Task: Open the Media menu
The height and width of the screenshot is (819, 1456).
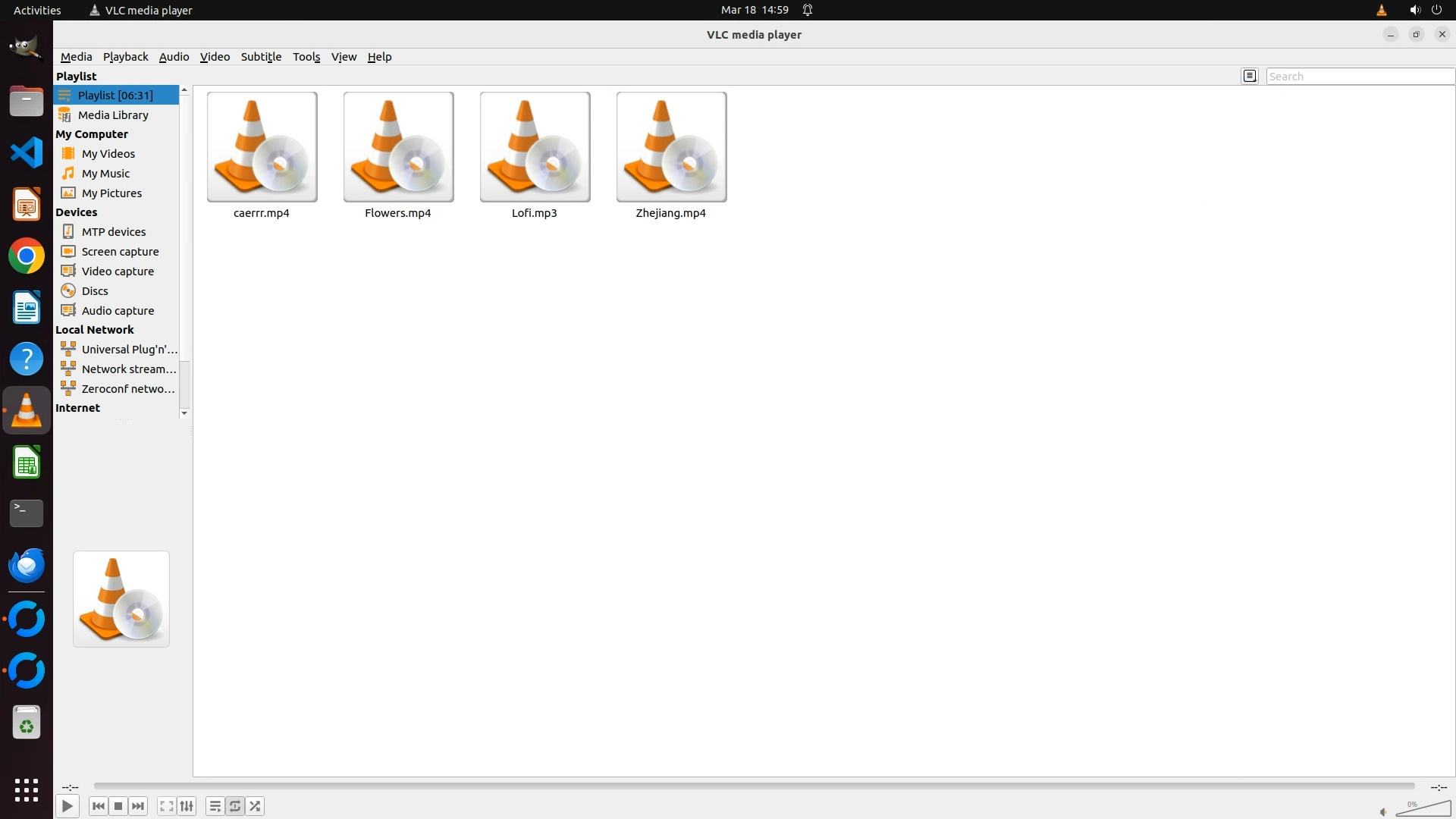Action: (x=76, y=57)
